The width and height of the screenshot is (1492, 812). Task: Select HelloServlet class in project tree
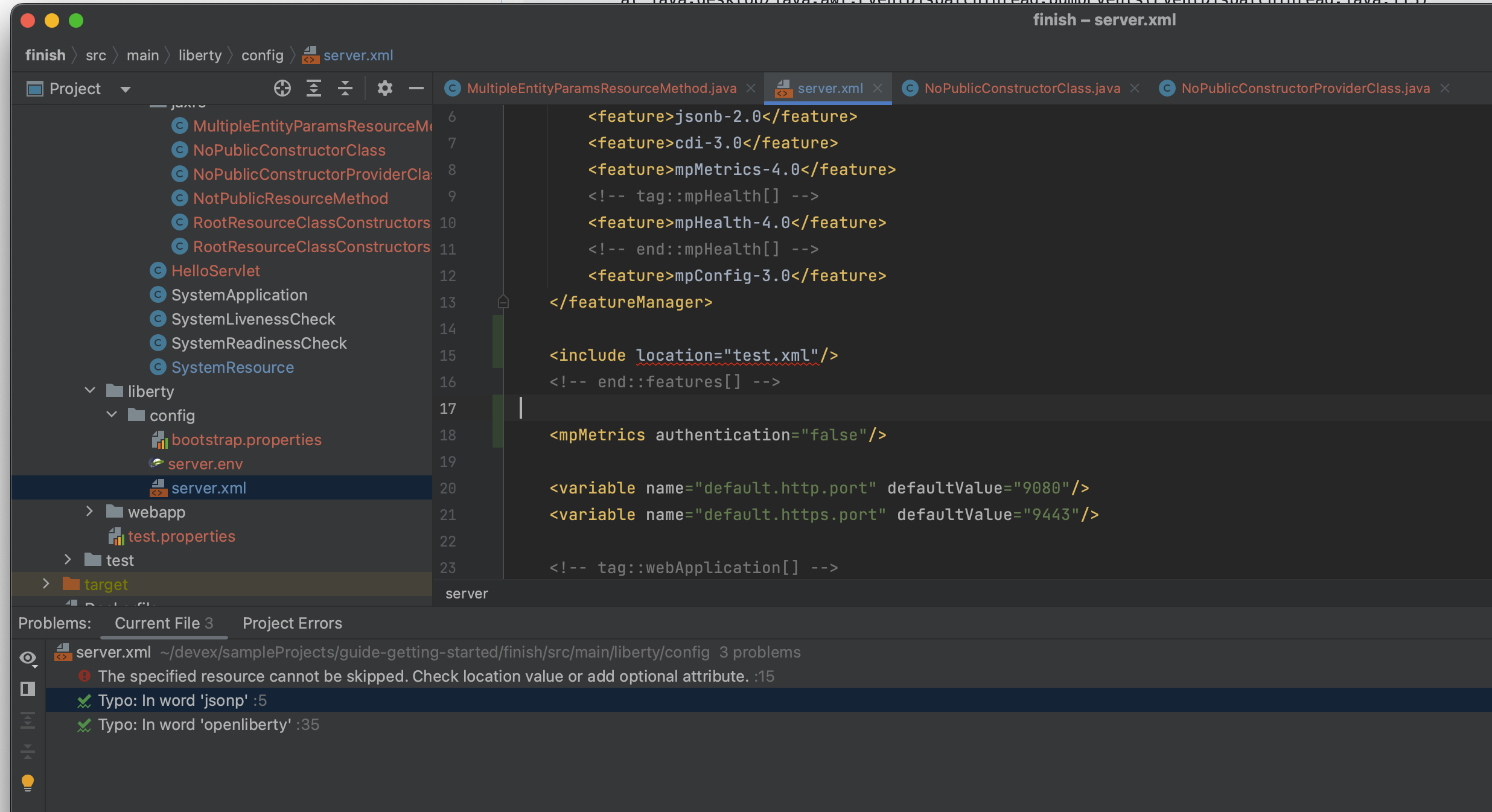click(x=215, y=271)
